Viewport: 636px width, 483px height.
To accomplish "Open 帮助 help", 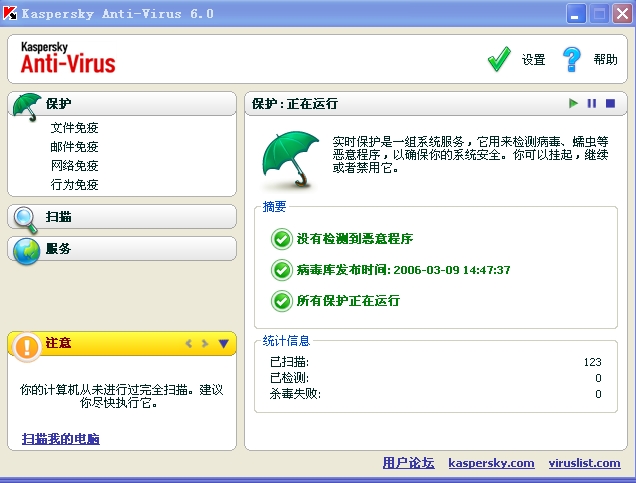I will 606,60.
